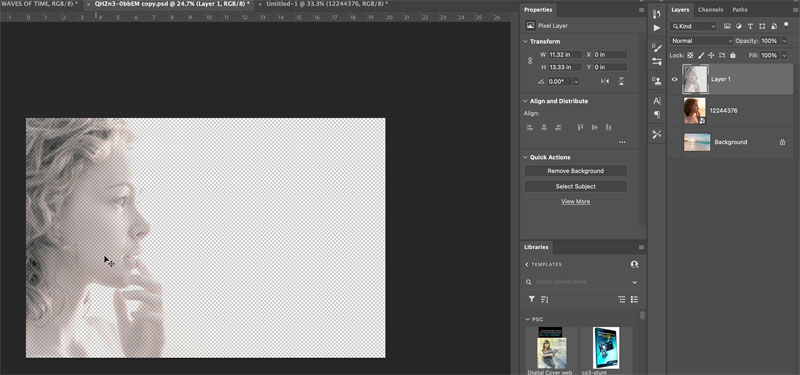The height and width of the screenshot is (375, 800).
Task: Open the Adjustments sliders panel icon
Action: [x=657, y=61]
